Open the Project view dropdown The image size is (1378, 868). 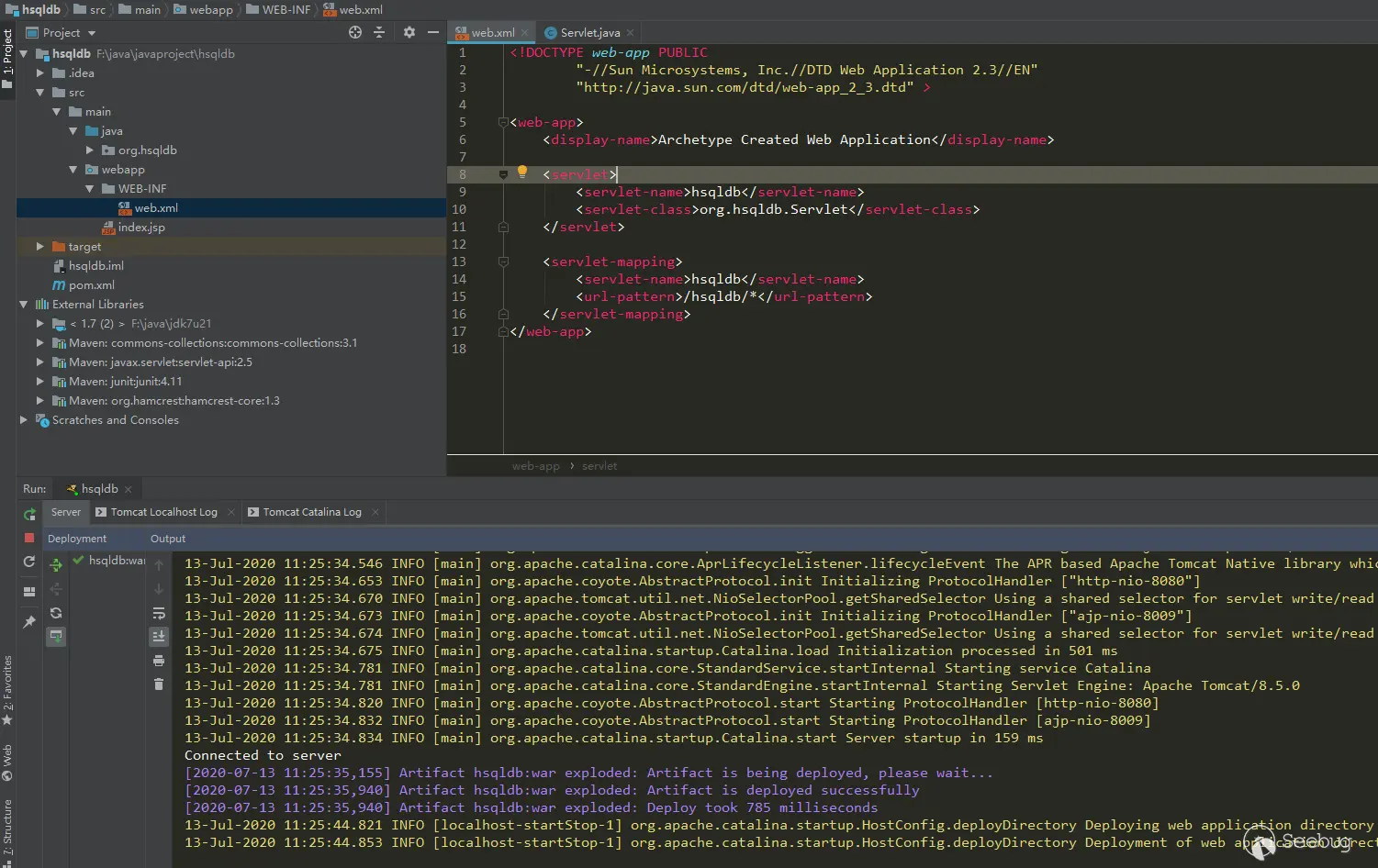tap(92, 33)
